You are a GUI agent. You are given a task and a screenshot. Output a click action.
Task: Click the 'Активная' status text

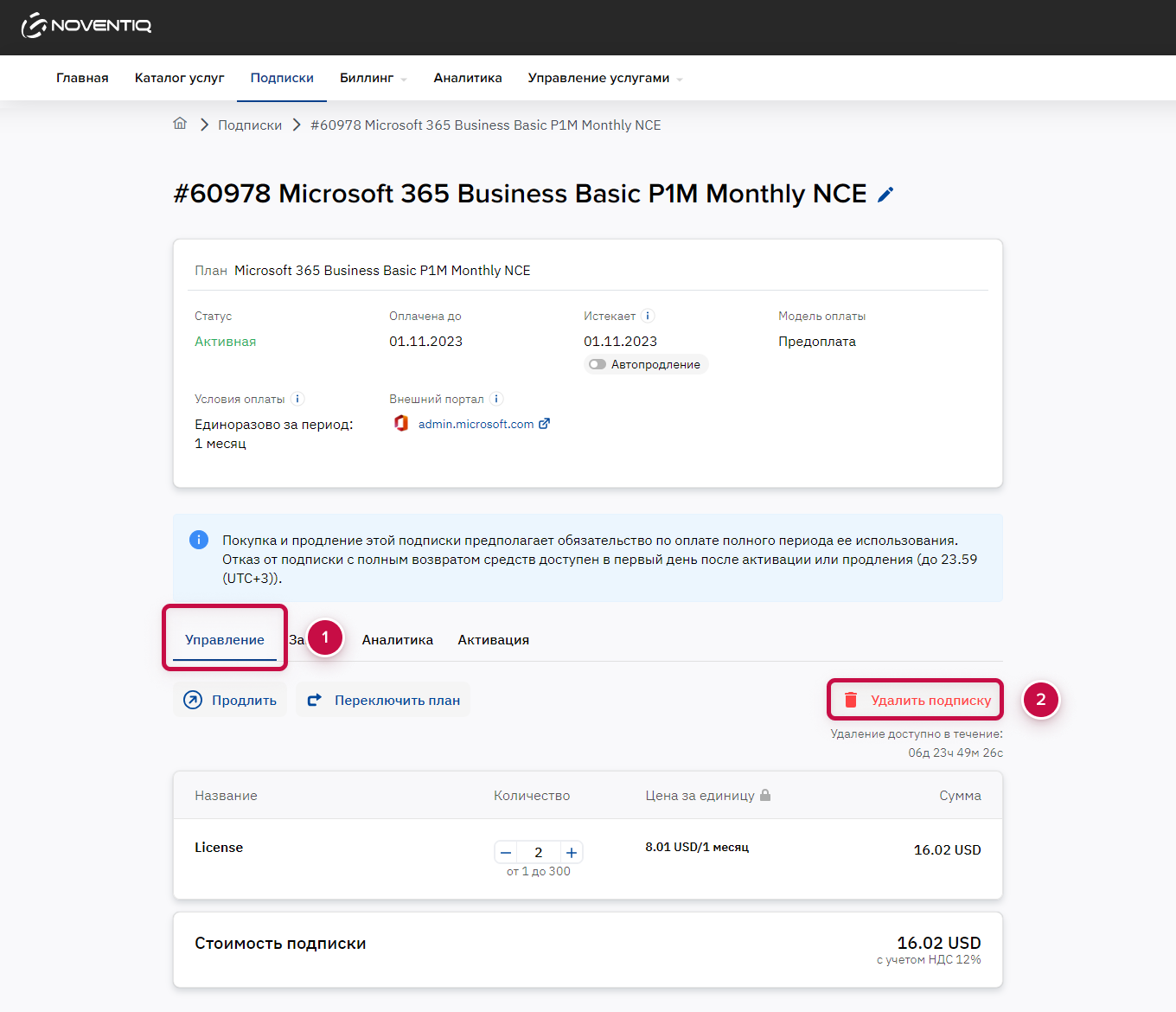[226, 341]
